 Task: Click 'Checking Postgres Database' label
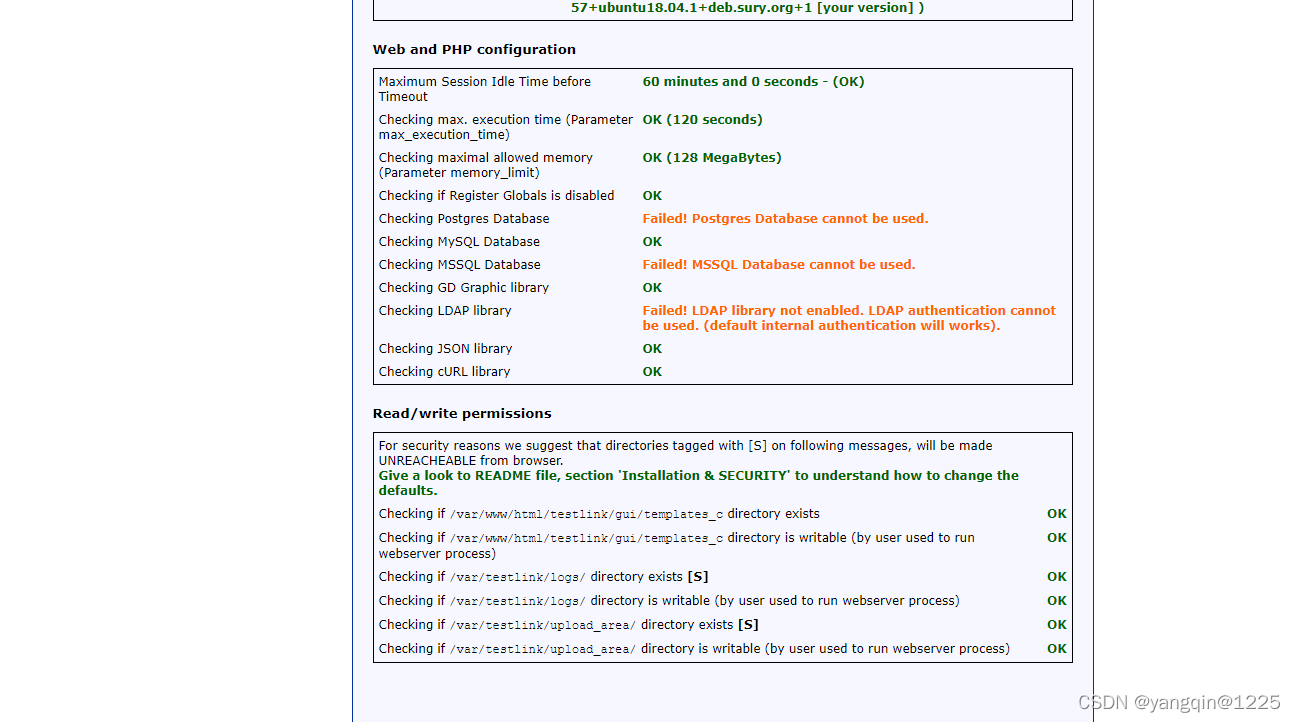464,219
